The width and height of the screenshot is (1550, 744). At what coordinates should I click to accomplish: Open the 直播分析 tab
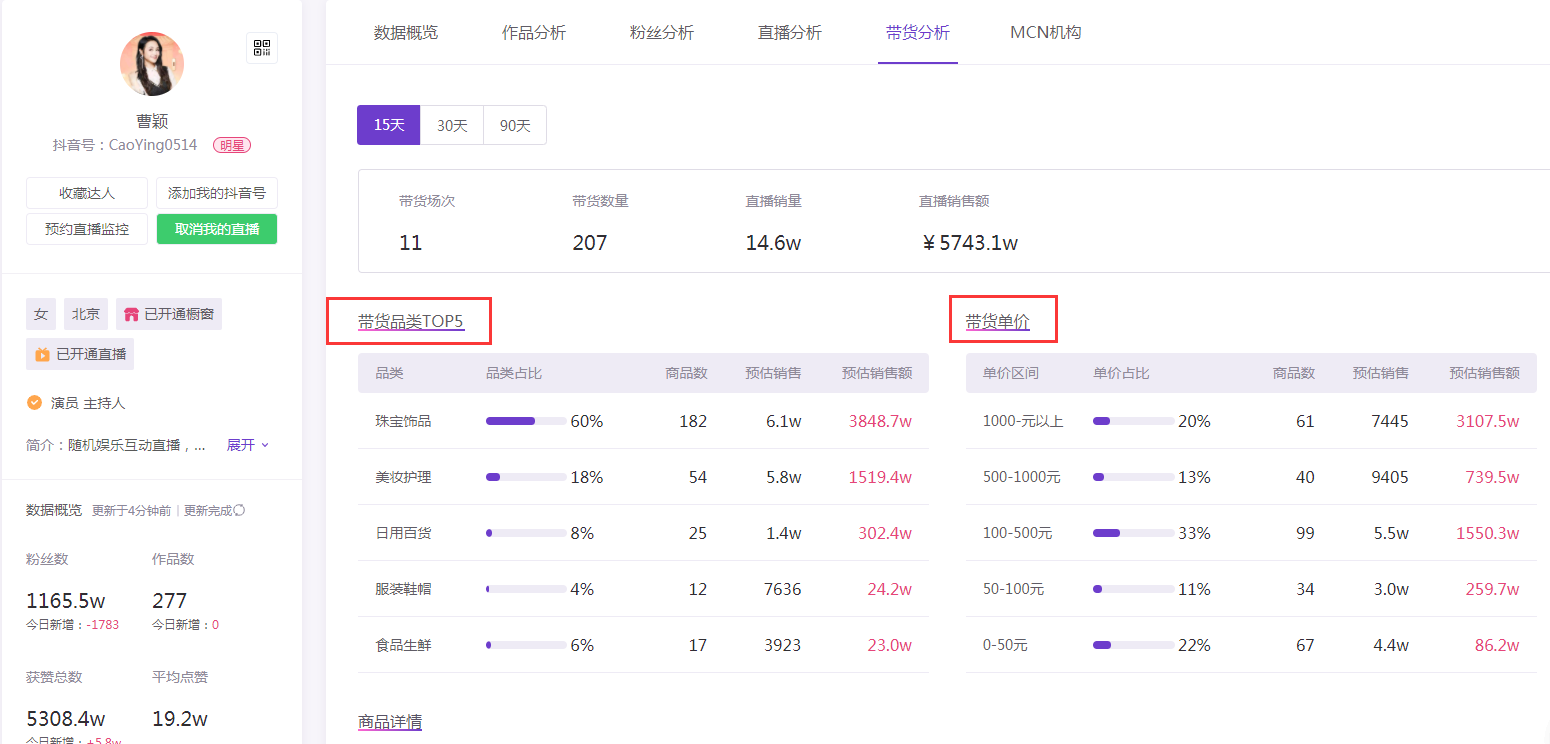pyautogui.click(x=790, y=33)
